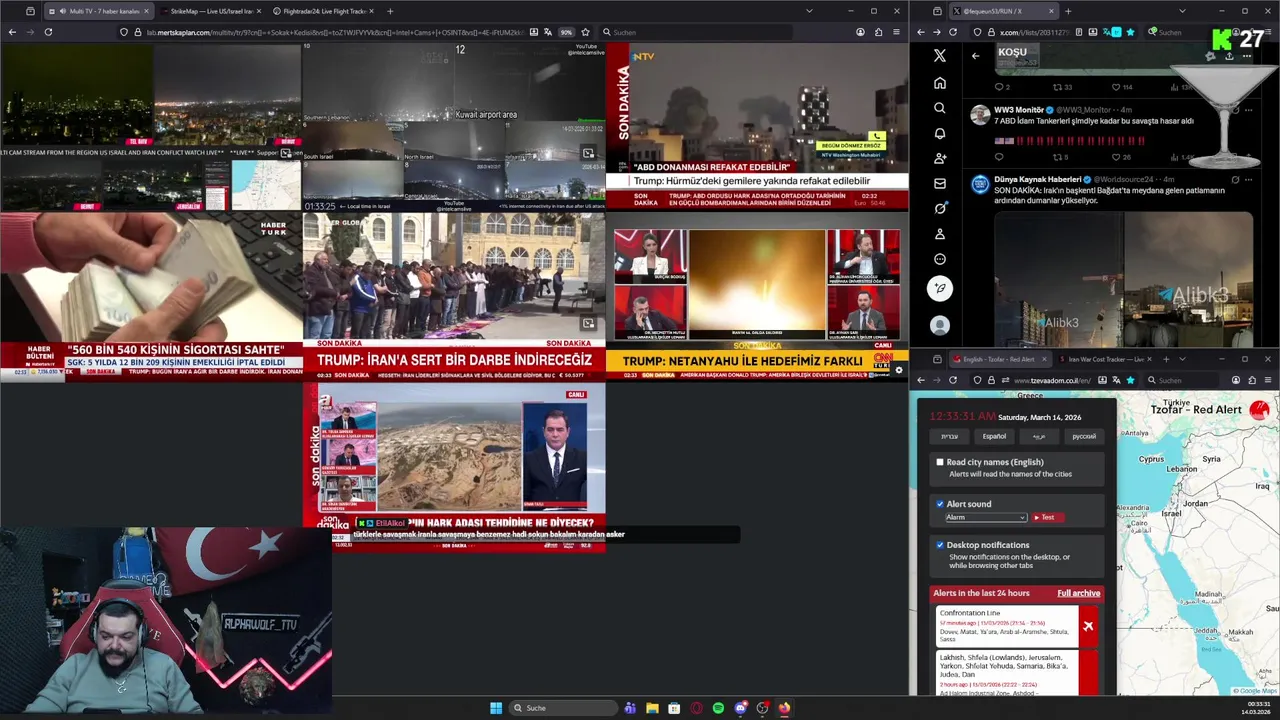The height and width of the screenshot is (720, 1280).
Task: Switch Tzofar language to русский
Action: [1084, 436]
